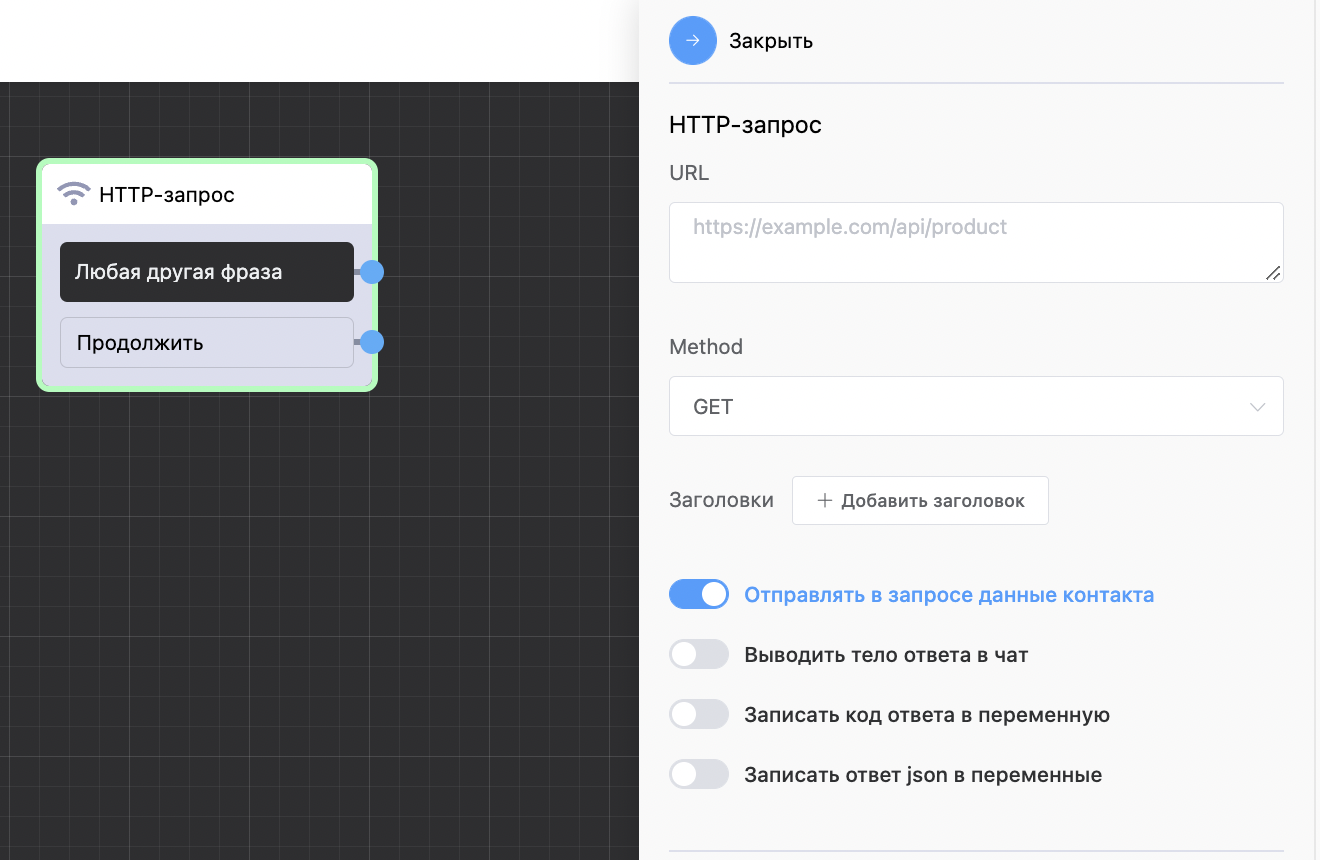Click the Отправлять в запросе данные контакта label

click(949, 595)
